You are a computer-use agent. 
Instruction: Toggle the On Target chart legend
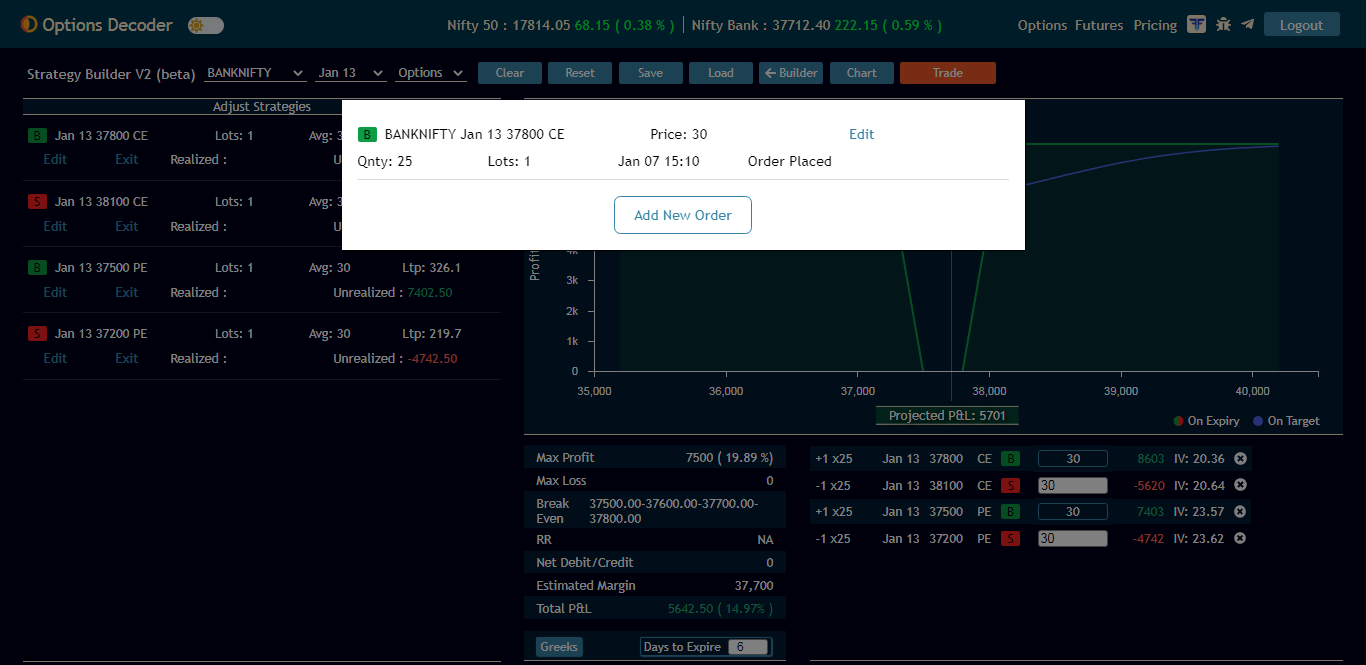1286,421
